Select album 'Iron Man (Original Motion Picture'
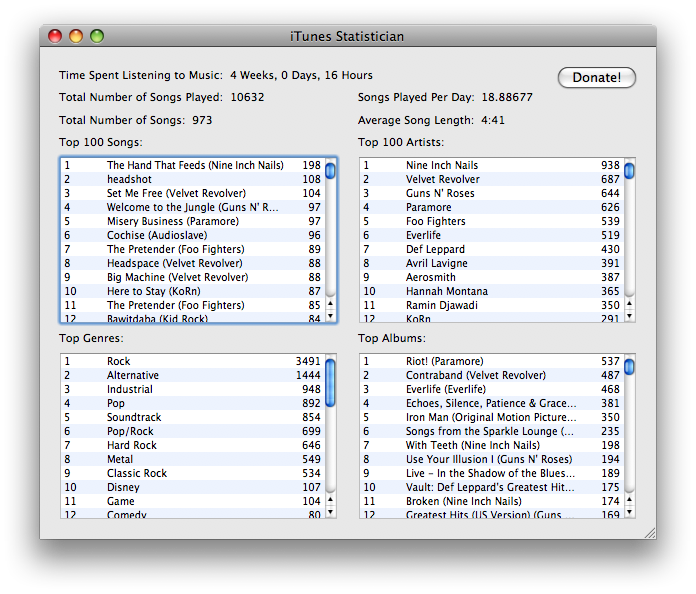 click(492, 417)
